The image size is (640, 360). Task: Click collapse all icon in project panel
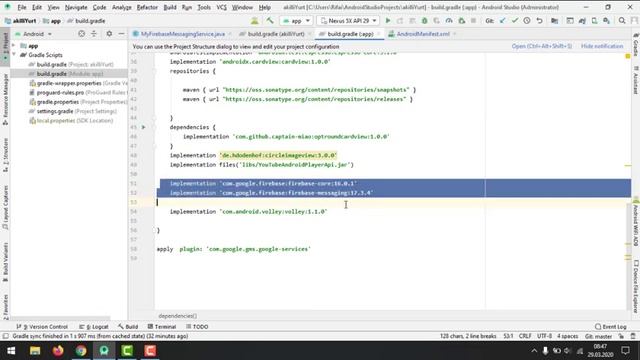pos(94,34)
